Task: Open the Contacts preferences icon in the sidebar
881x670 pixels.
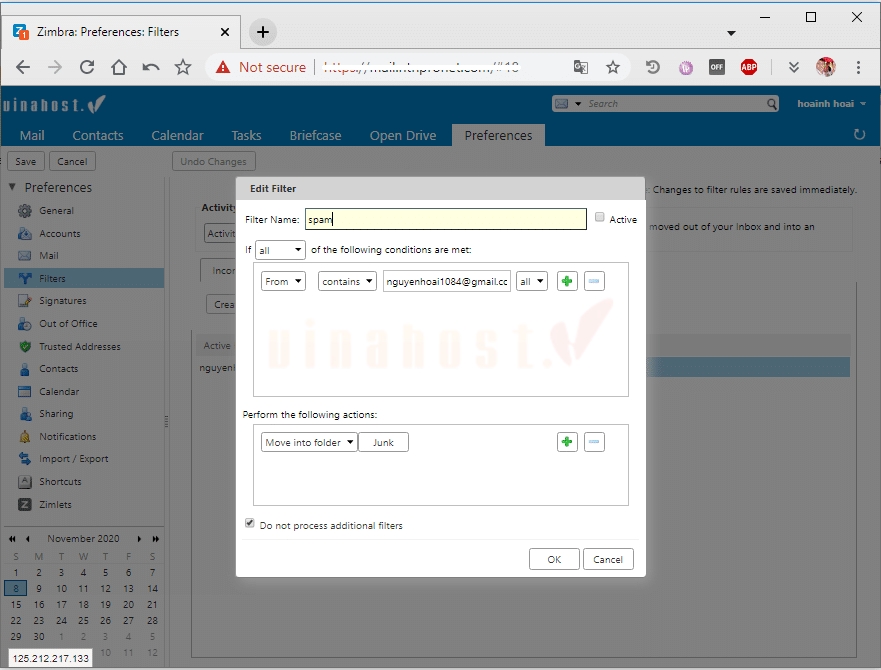Action: pyautogui.click(x=25, y=369)
